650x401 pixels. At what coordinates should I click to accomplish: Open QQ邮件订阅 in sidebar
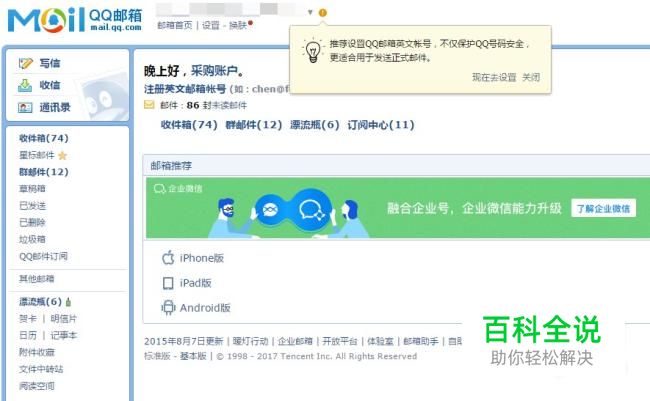pyautogui.click(x=43, y=256)
